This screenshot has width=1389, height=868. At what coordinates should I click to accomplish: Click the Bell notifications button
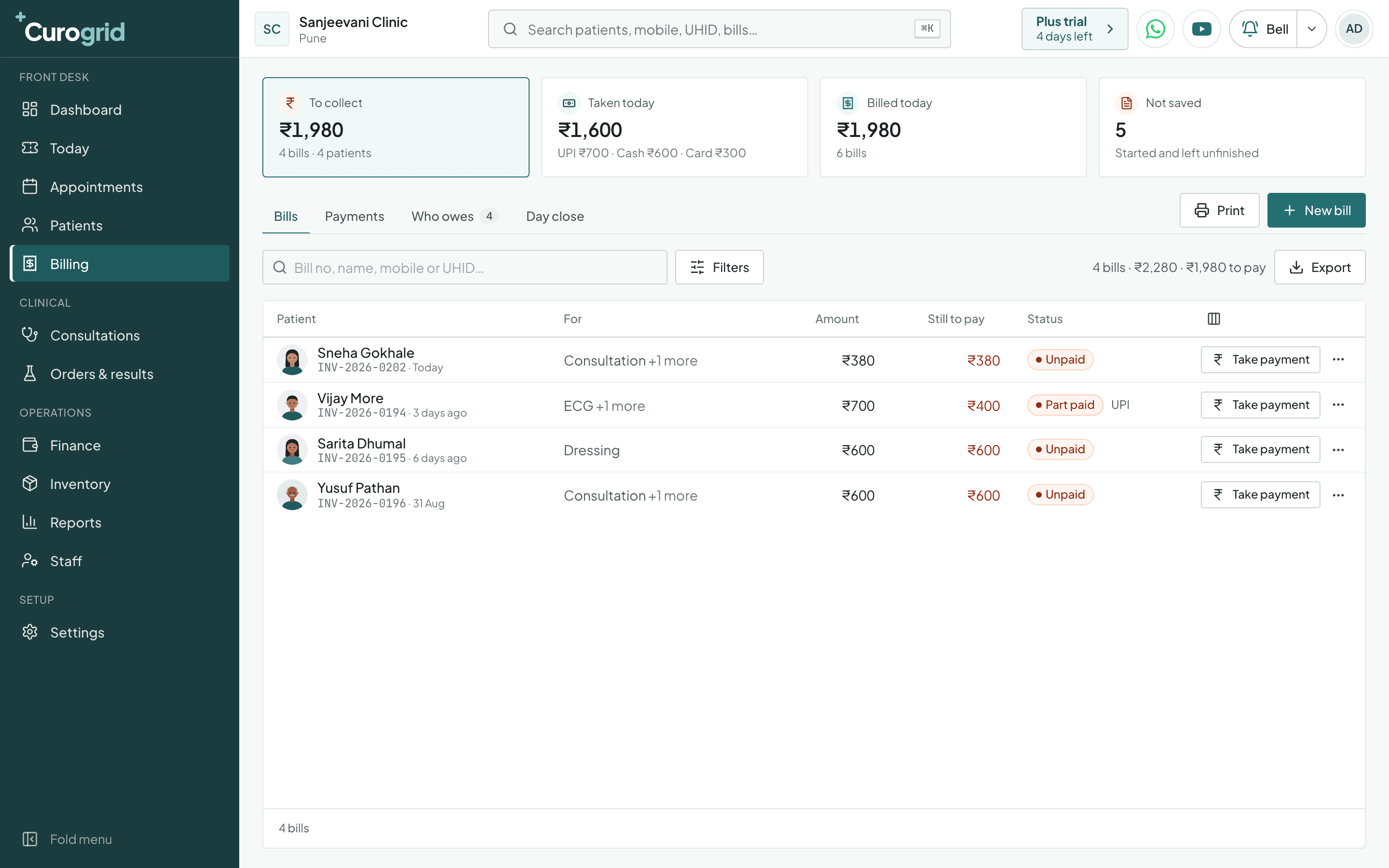pyautogui.click(x=1264, y=29)
